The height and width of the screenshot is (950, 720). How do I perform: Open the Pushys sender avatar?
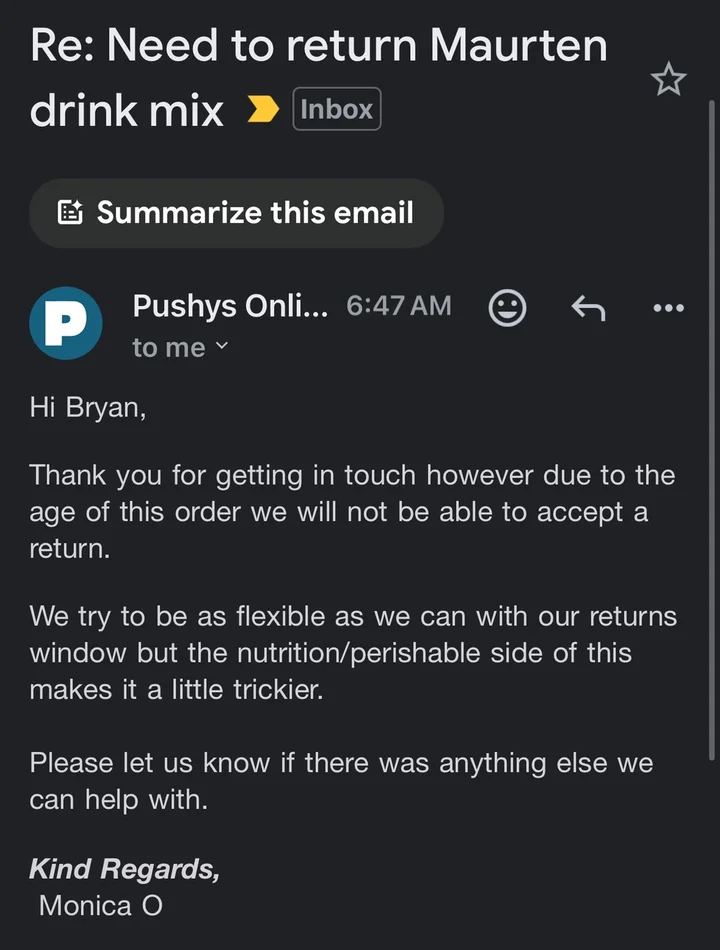(66, 323)
